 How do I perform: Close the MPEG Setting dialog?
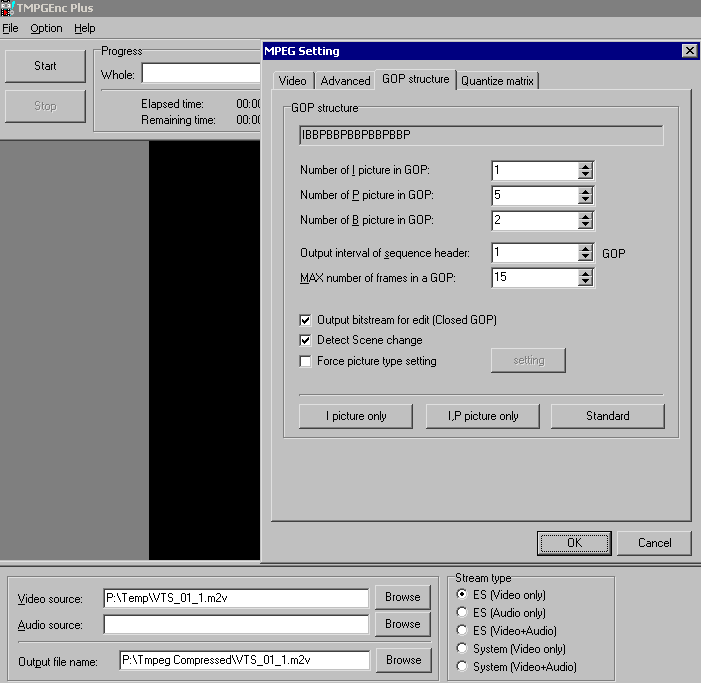click(x=689, y=51)
